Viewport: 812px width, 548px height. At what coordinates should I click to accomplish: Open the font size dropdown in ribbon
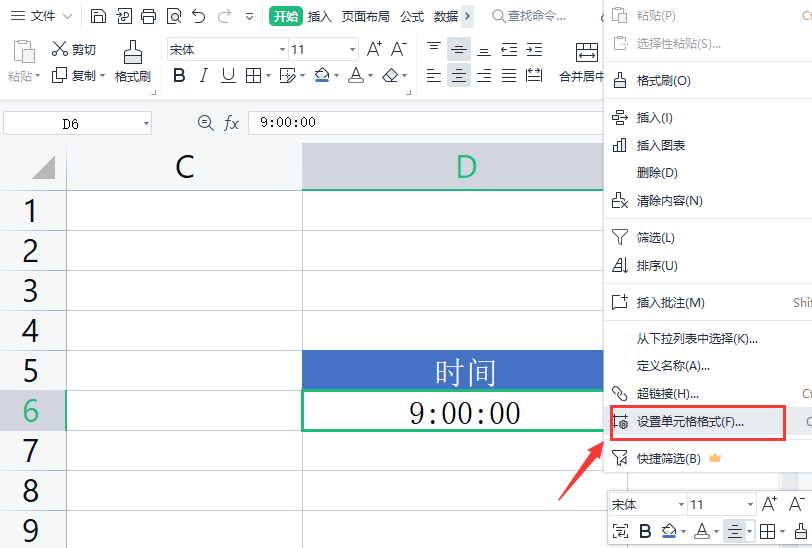(x=352, y=50)
